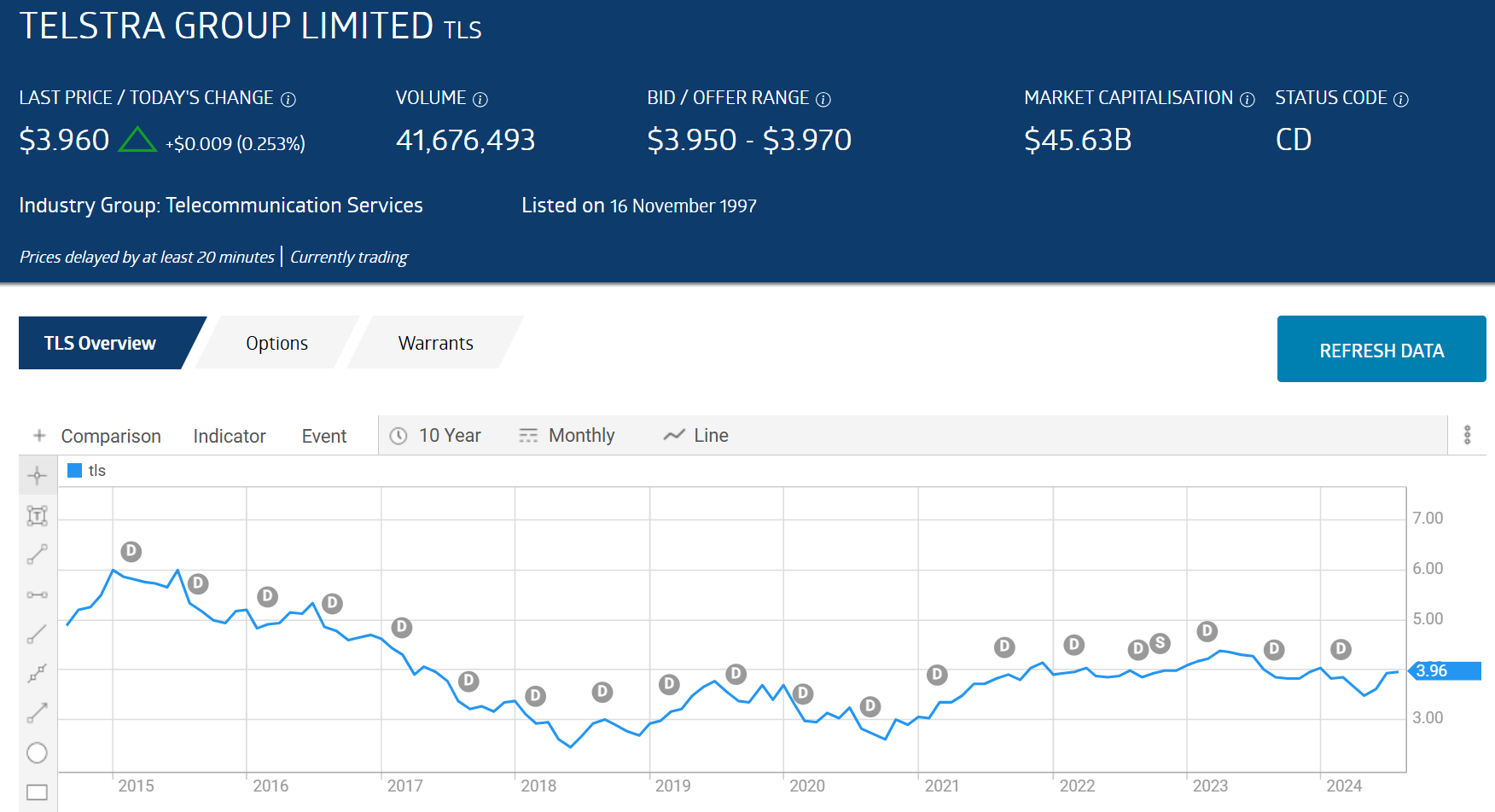Open the Line chart type dropdown
Viewport: 1495px width, 812px height.
click(696, 436)
